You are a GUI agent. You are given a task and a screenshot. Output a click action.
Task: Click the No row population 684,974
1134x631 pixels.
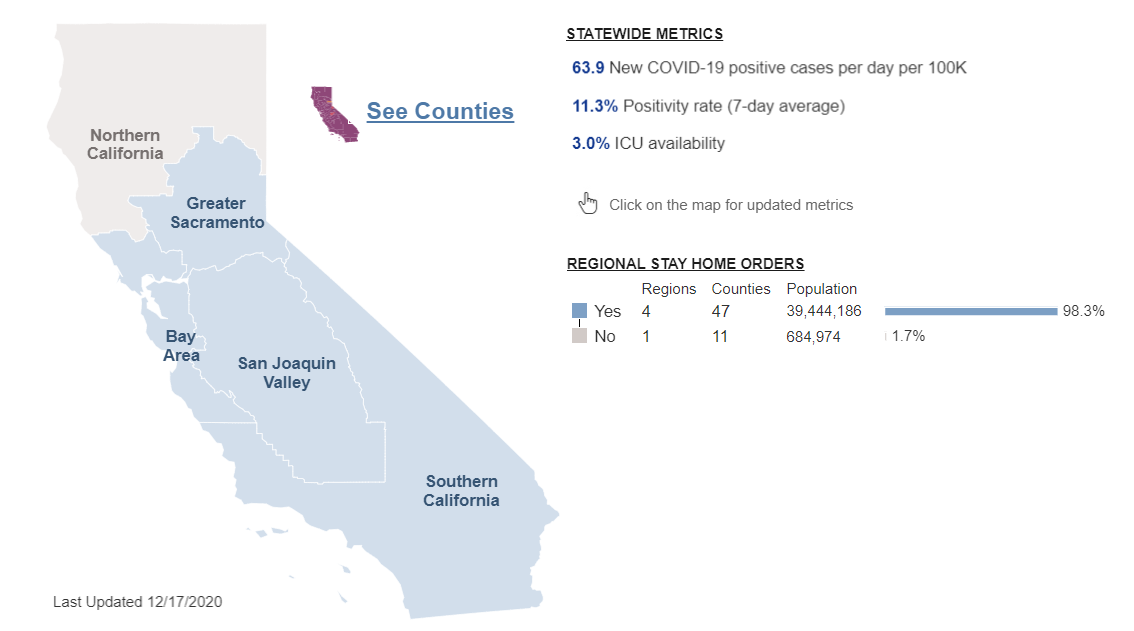point(813,337)
